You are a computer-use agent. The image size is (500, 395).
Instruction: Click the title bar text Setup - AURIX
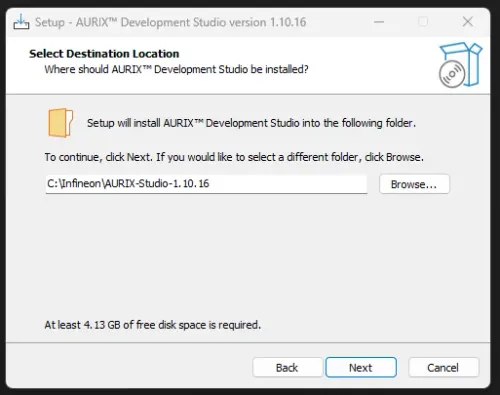click(x=170, y=22)
